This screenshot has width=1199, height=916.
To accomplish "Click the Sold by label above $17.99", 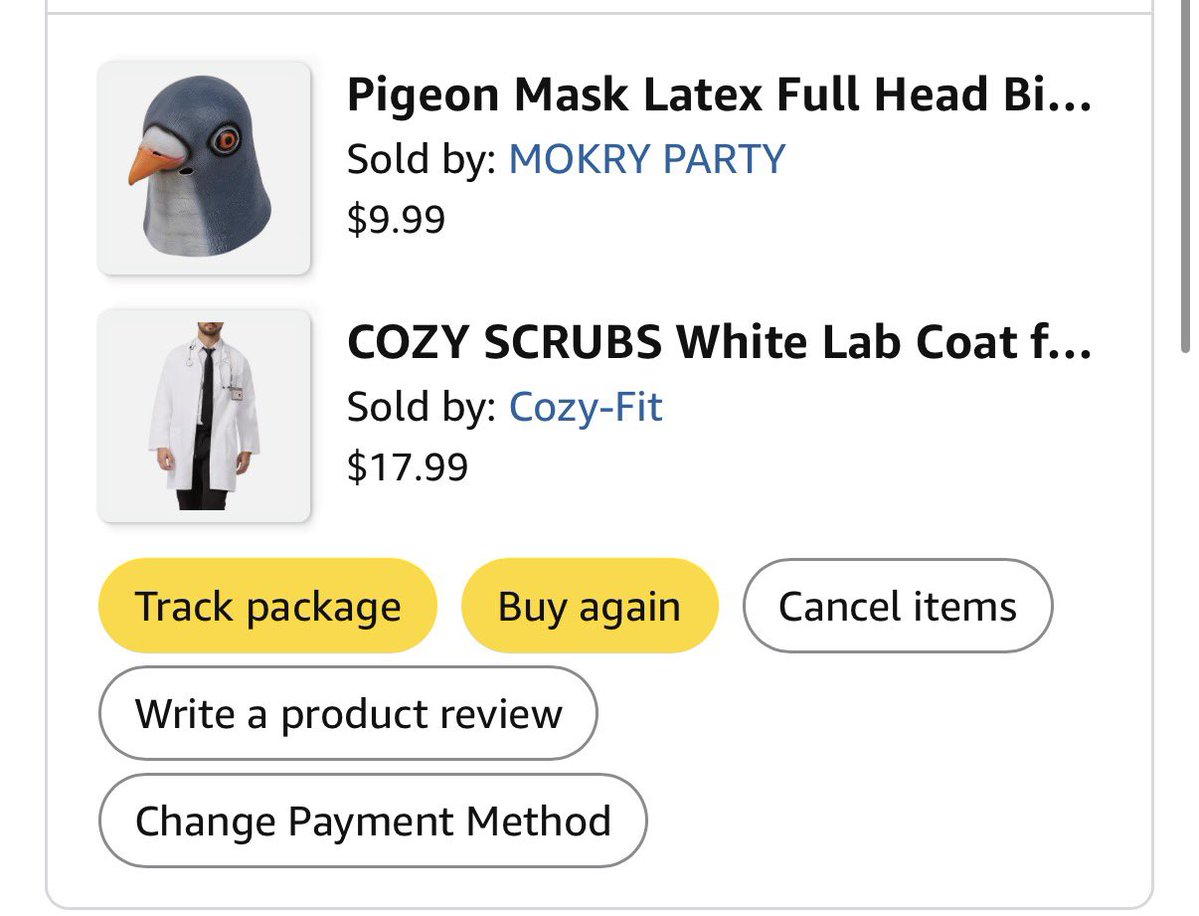I will coord(422,407).
